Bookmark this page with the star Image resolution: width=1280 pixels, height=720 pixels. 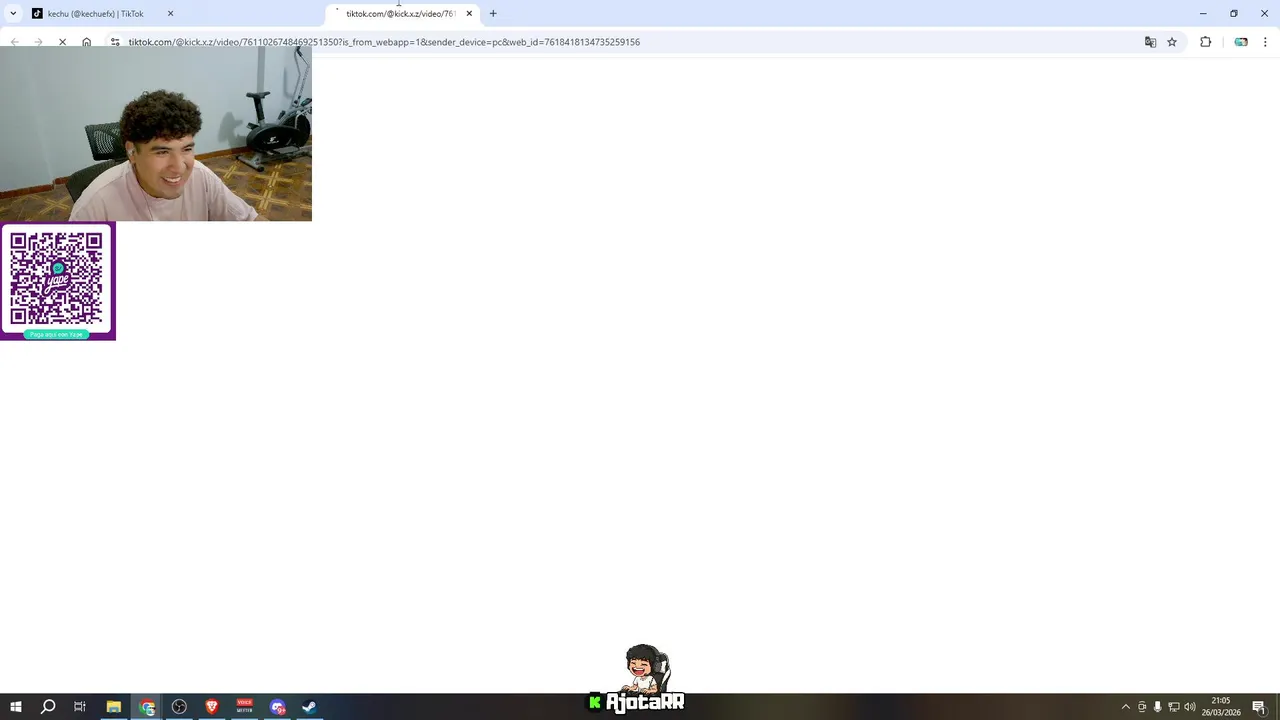(x=1172, y=42)
